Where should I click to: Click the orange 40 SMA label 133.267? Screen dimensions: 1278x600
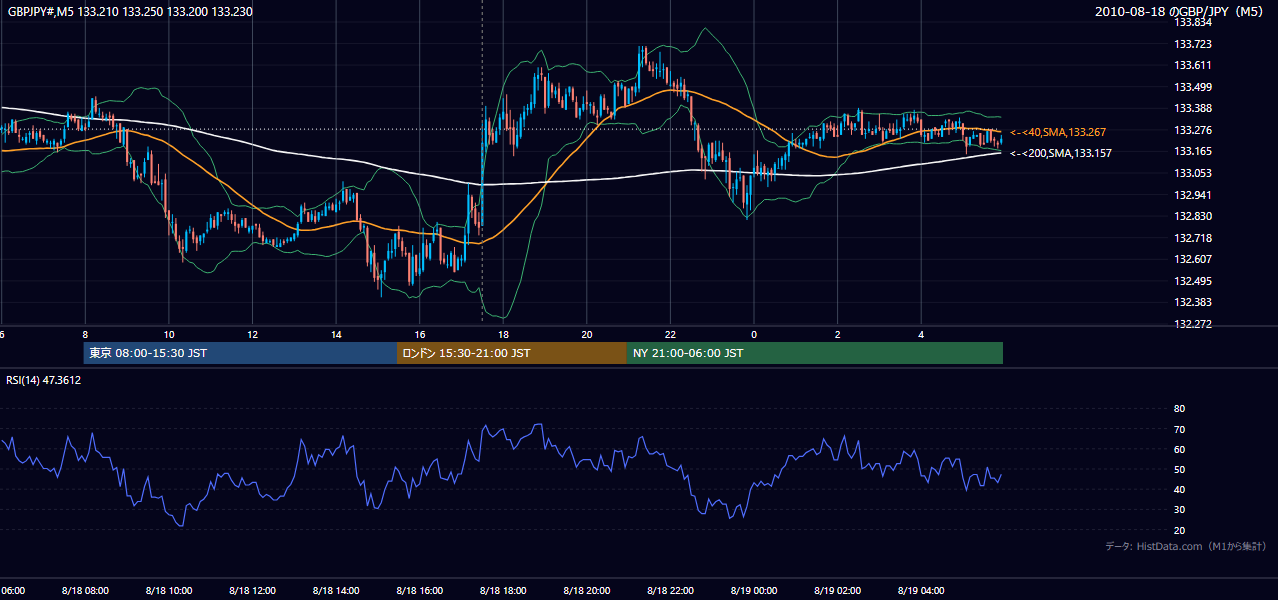tap(1058, 132)
